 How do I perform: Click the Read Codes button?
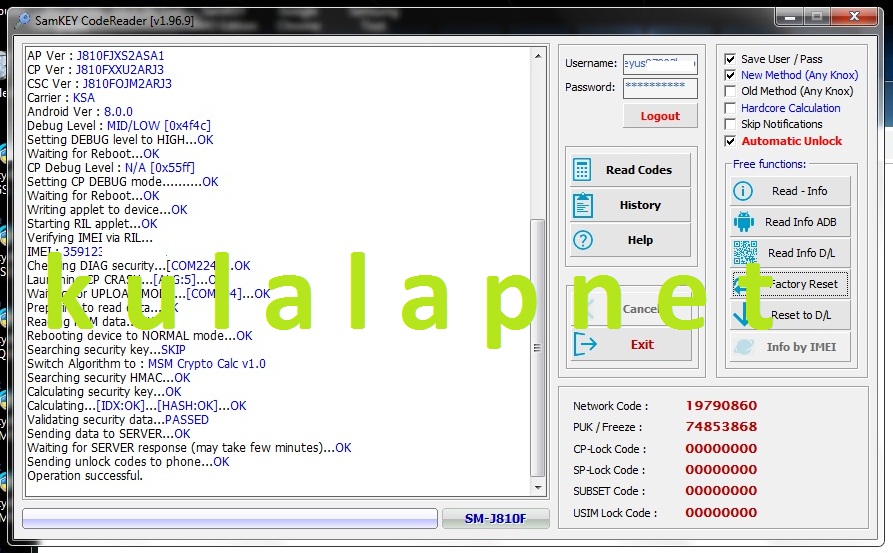pos(630,170)
